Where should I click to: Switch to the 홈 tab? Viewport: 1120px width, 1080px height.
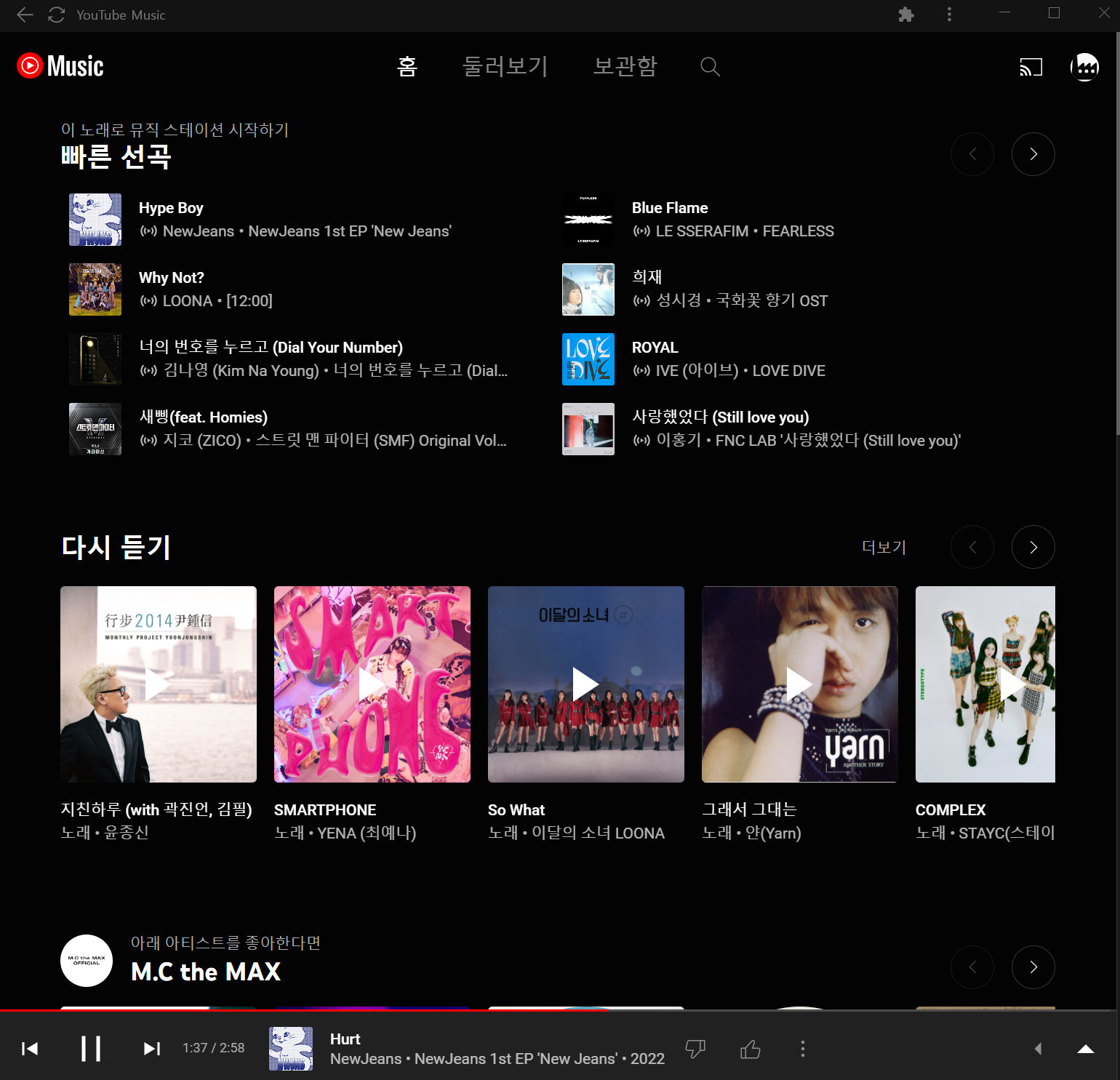(x=407, y=66)
